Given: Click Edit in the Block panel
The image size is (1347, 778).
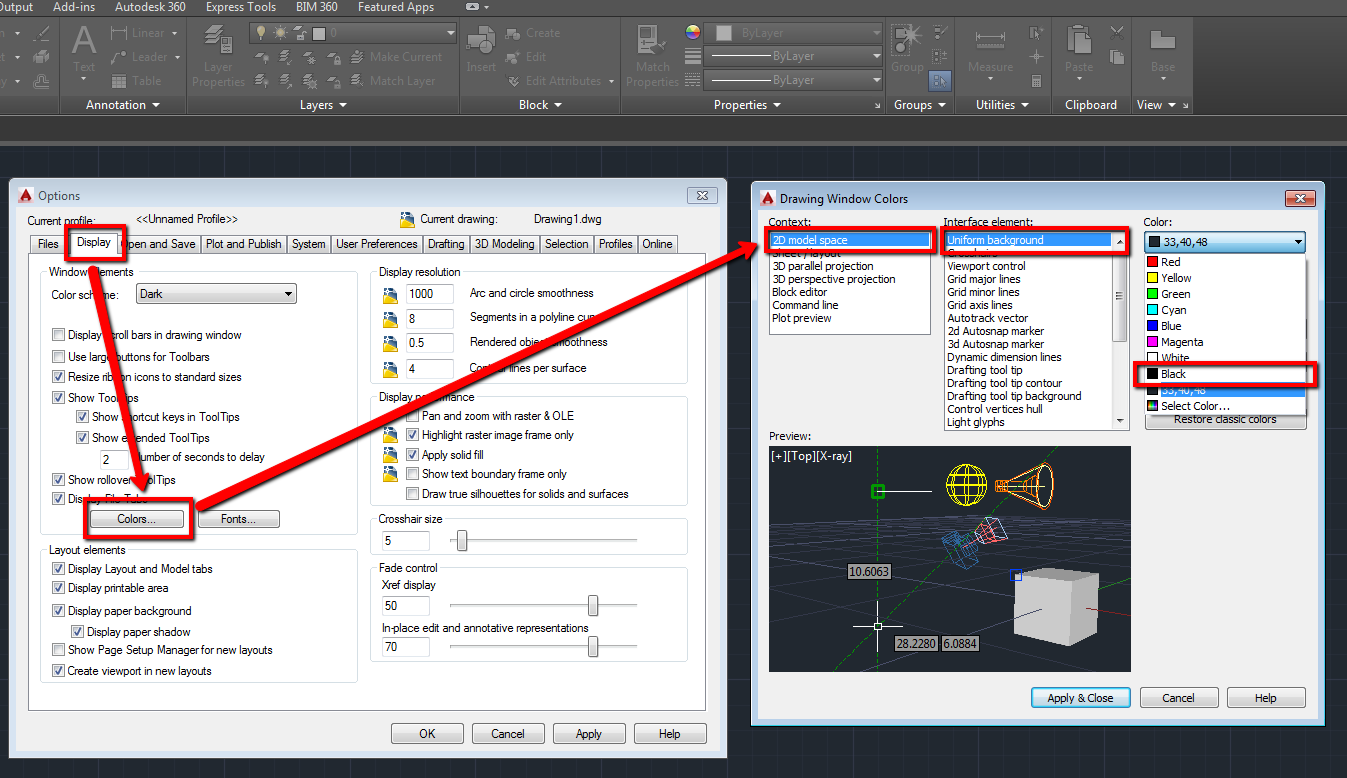Looking at the screenshot, I should pyautogui.click(x=527, y=57).
